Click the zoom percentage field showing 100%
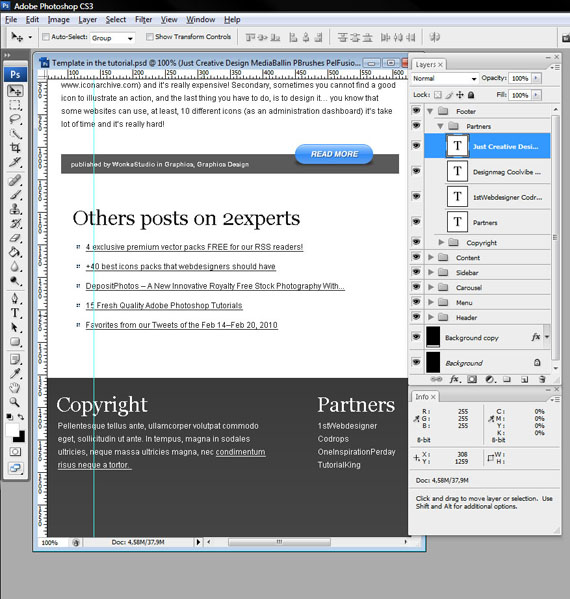The height and width of the screenshot is (599, 570). tap(50, 542)
